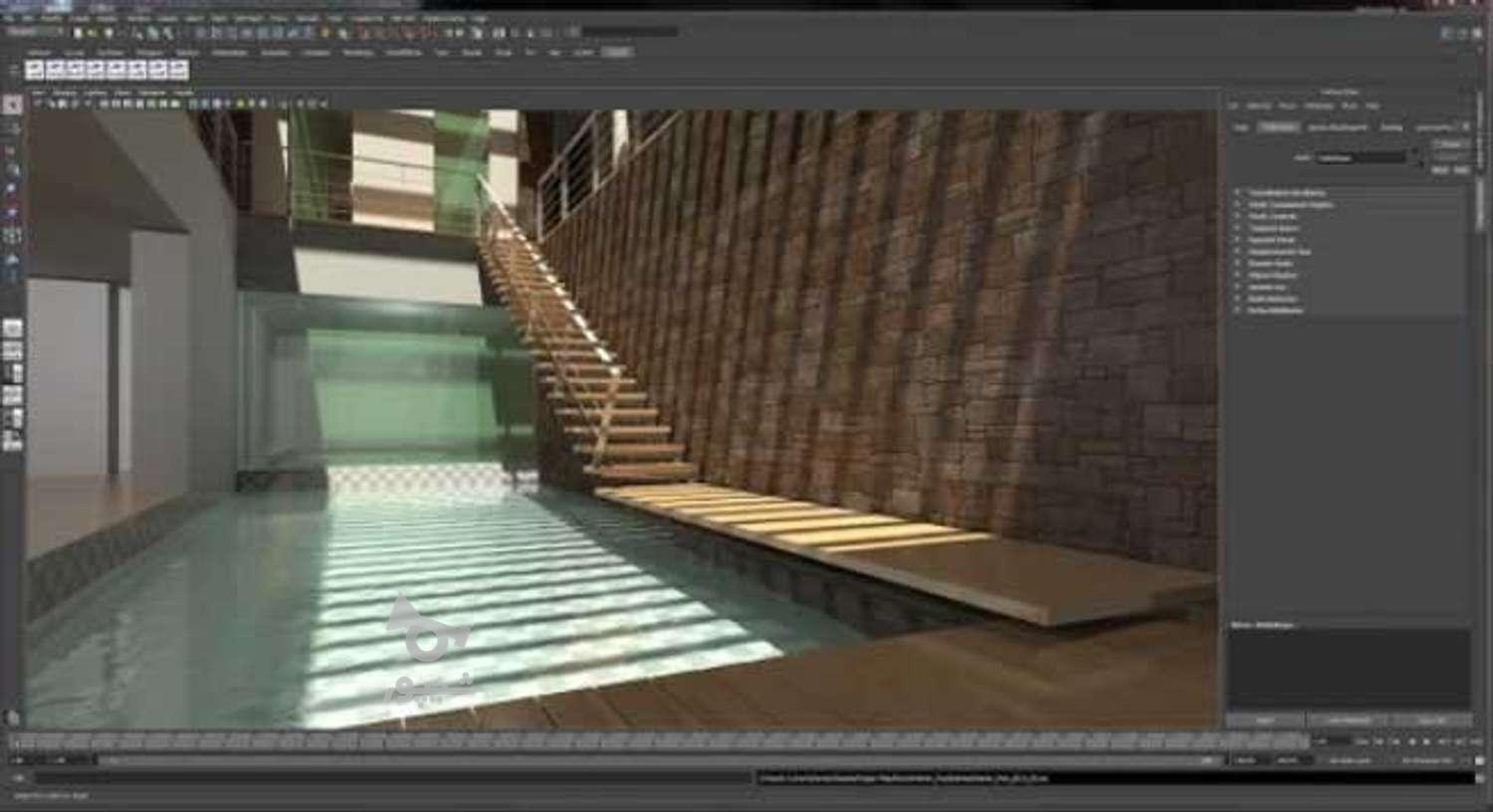Click the first white shelf icon
This screenshot has height=812, width=1493.
[x=35, y=69]
